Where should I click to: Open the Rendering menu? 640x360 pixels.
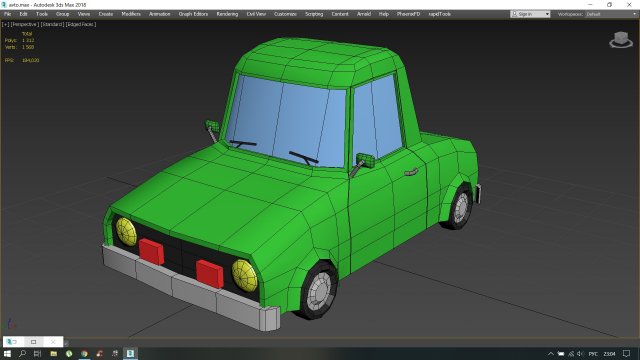click(x=227, y=14)
